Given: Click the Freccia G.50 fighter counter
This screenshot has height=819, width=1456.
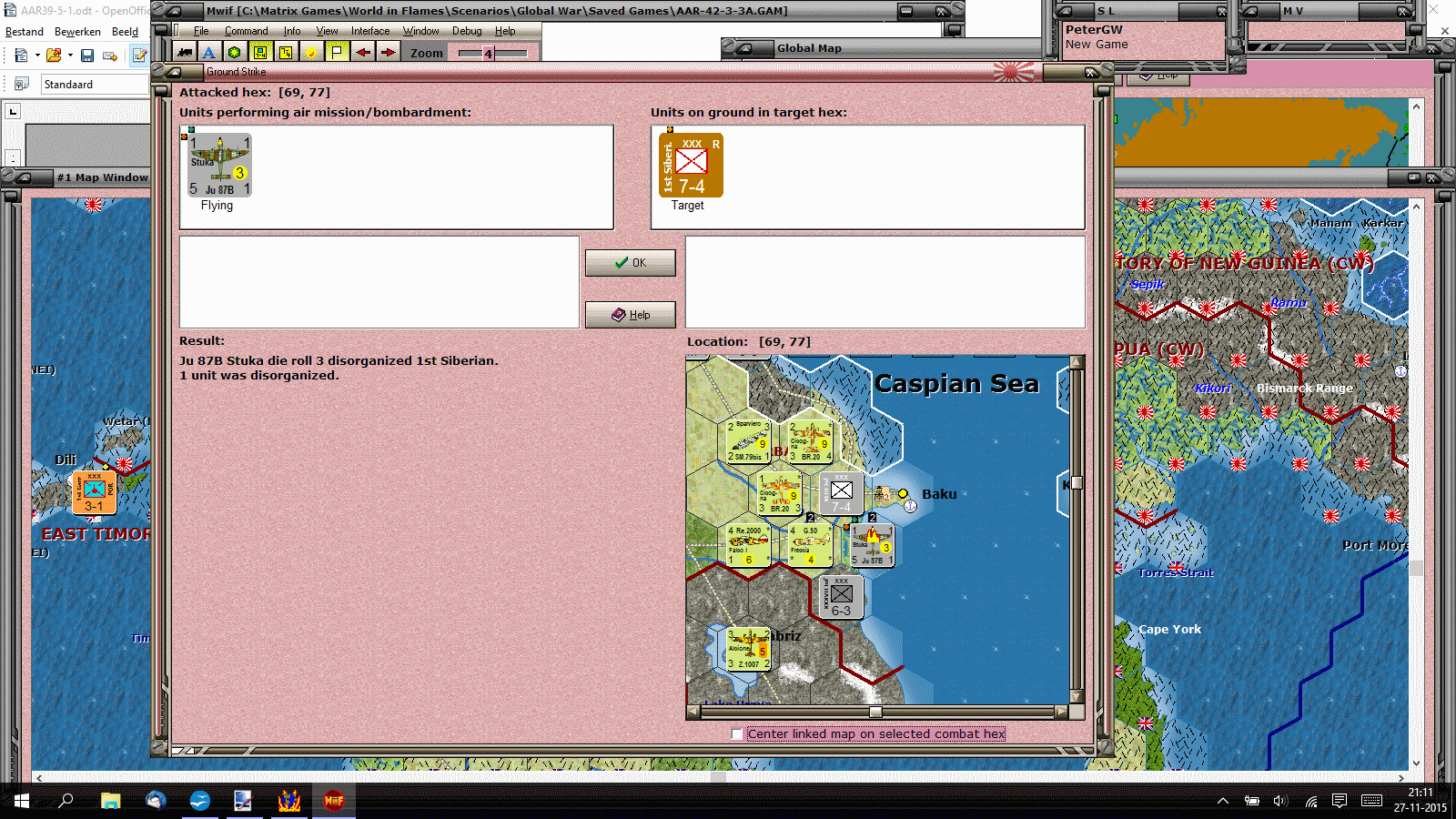Looking at the screenshot, I should pyautogui.click(x=810, y=545).
